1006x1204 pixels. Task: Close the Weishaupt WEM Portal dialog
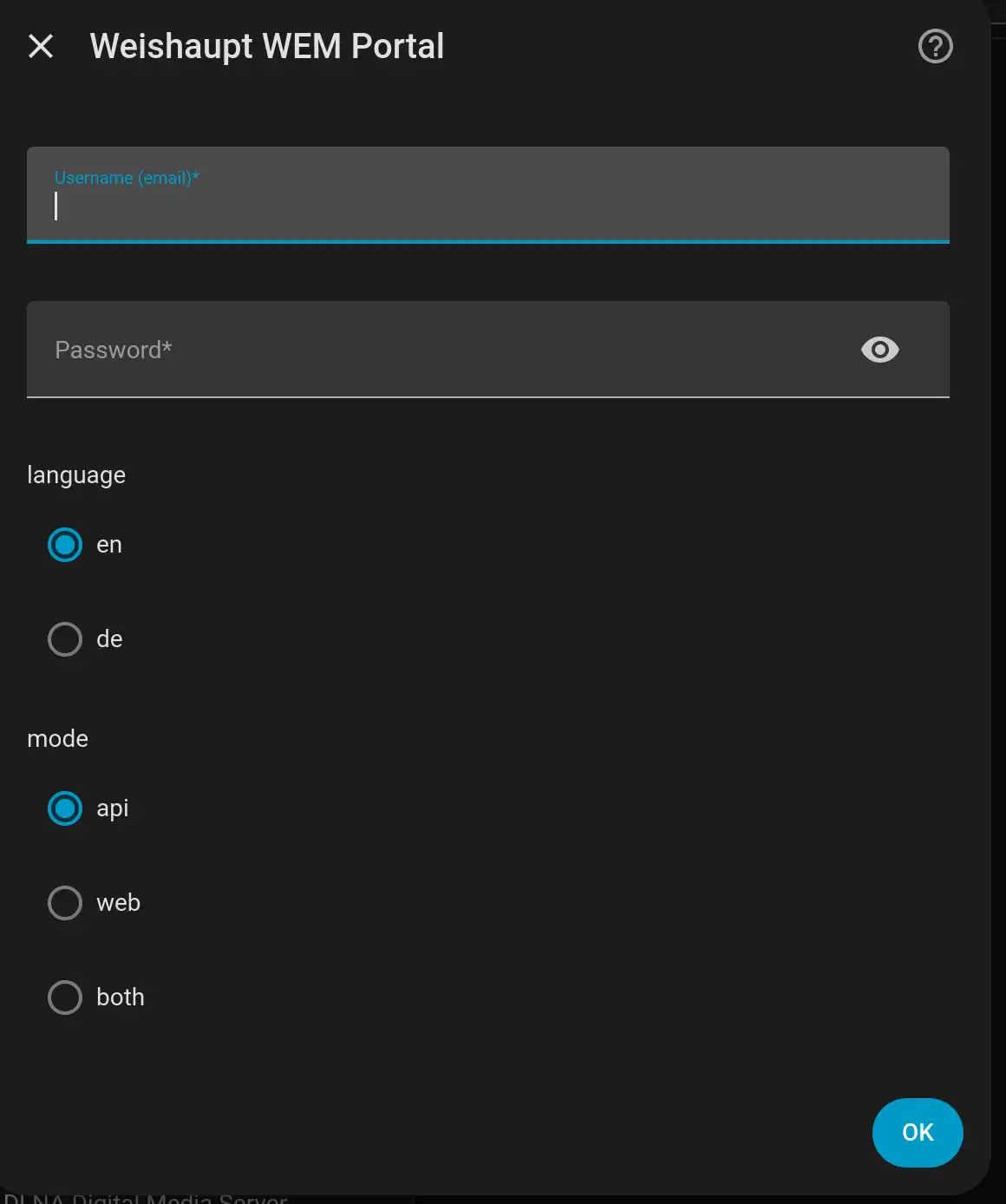pos(41,46)
